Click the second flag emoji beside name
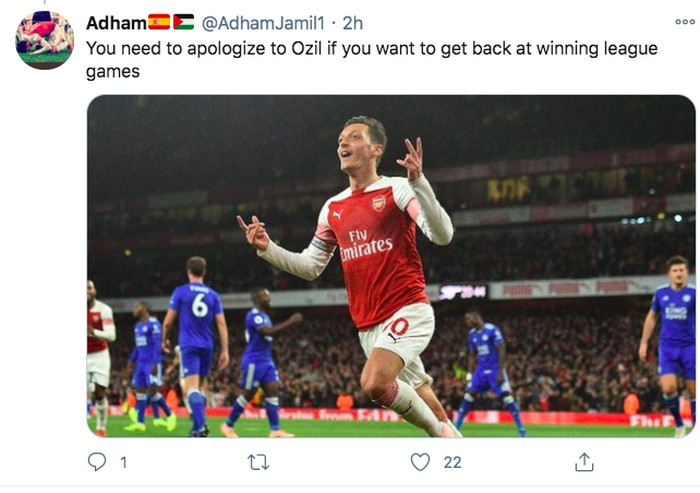Image resolution: width=700 pixels, height=493 pixels. pyautogui.click(x=183, y=22)
